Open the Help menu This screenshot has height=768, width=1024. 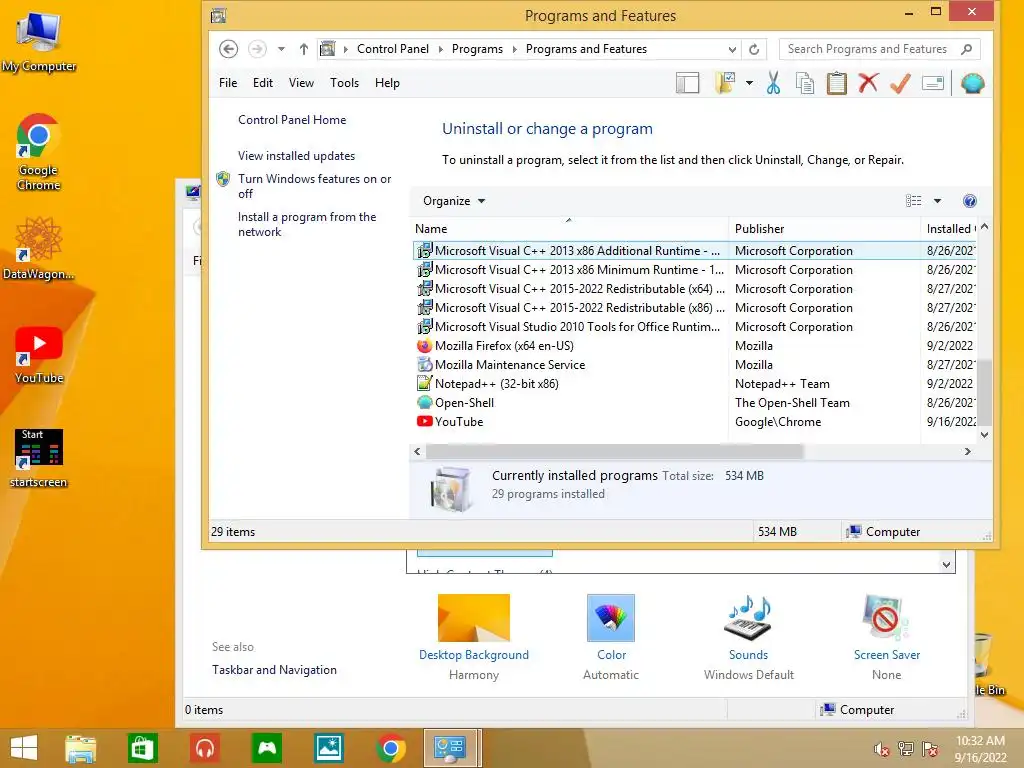click(x=387, y=83)
